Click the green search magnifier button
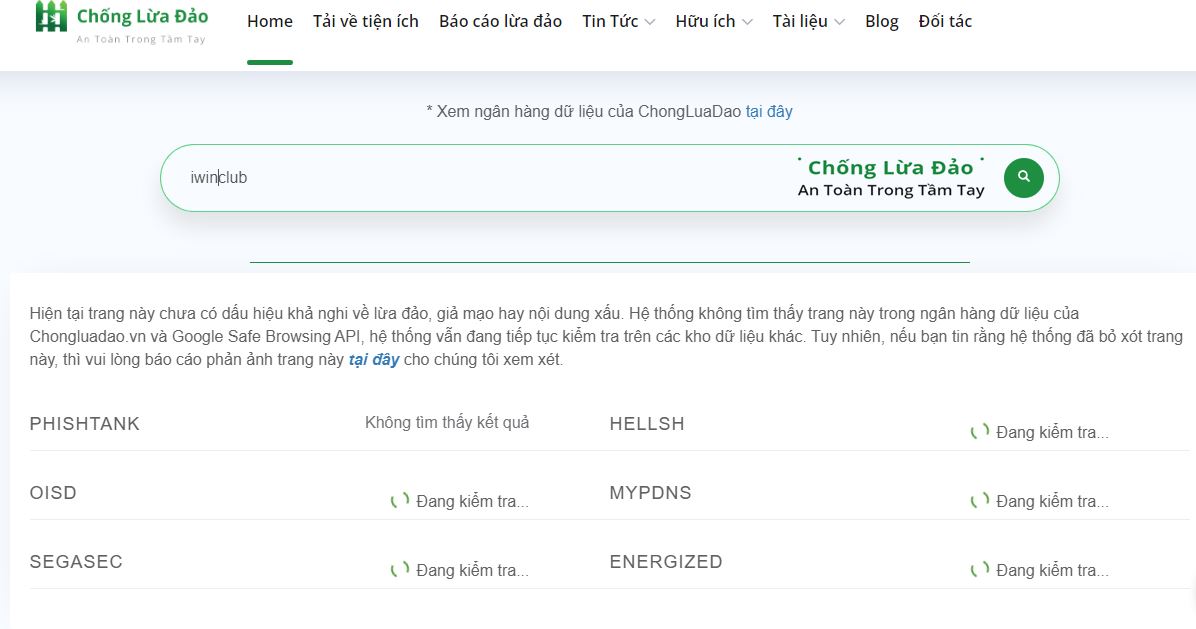This screenshot has height=629, width=1196. (x=1024, y=178)
